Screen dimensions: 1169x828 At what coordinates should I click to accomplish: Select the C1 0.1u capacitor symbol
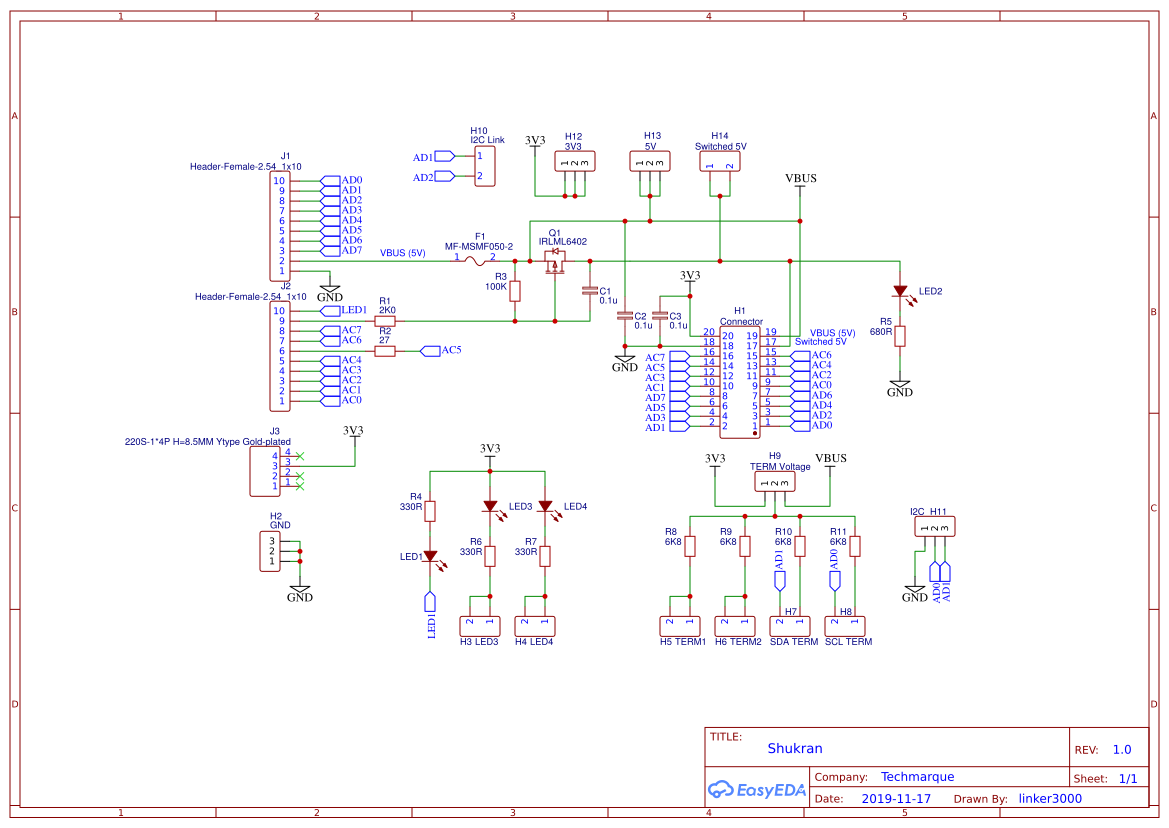point(592,290)
